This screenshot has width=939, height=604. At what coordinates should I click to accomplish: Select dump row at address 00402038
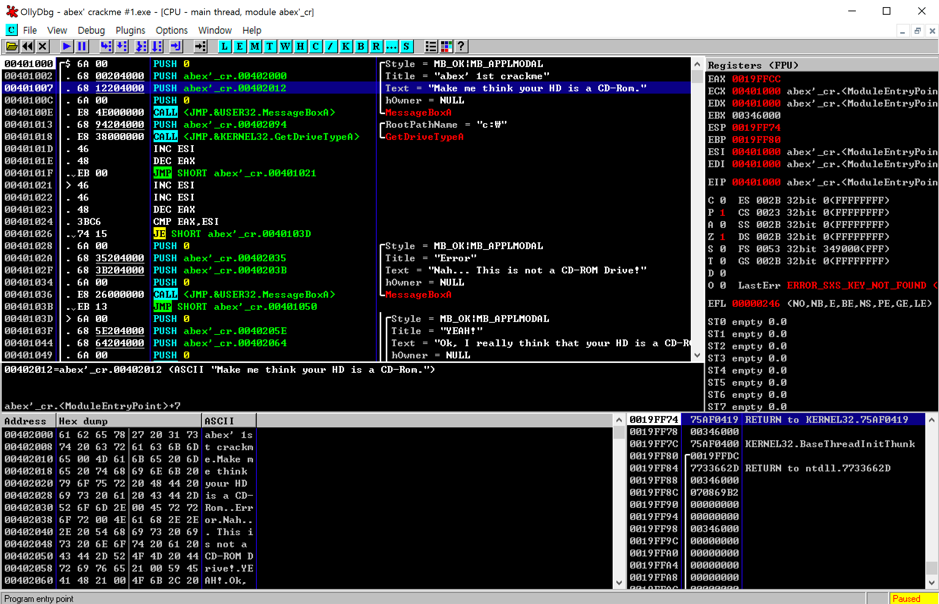click(129, 520)
